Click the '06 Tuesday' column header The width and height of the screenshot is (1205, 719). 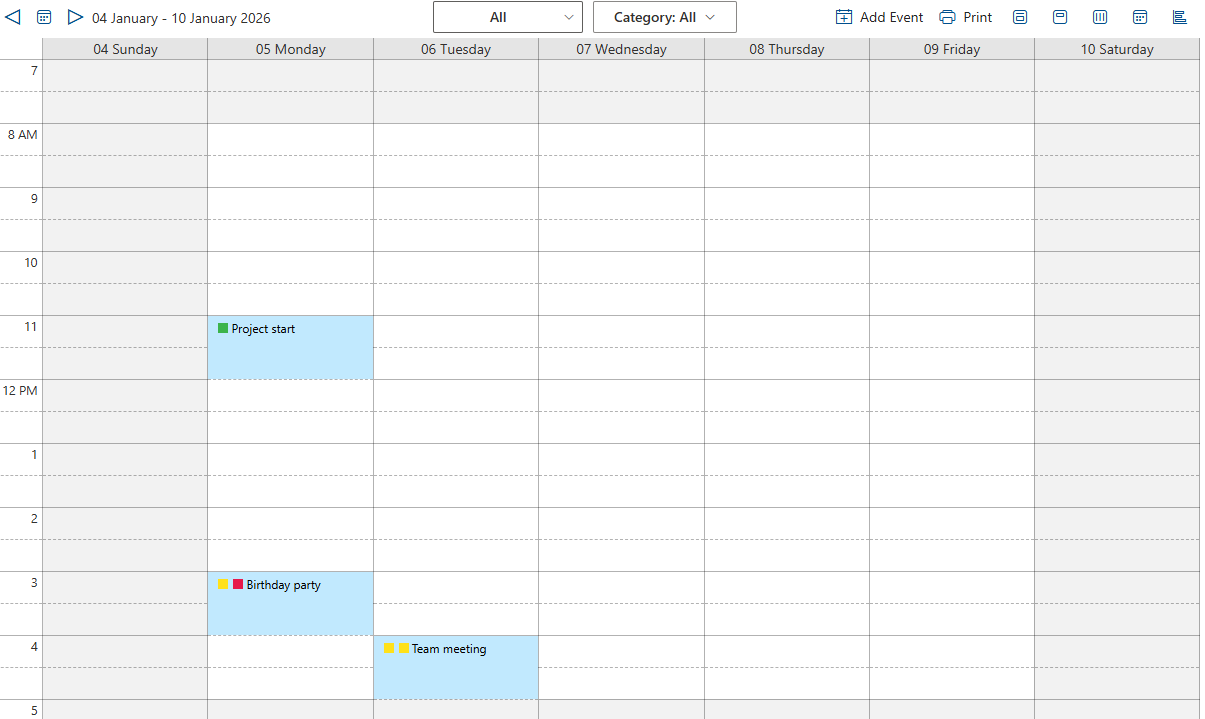tap(456, 49)
